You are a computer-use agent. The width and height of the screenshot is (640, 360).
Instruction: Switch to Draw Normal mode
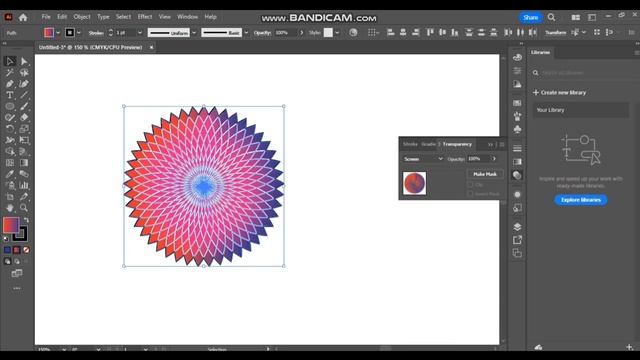click(x=7, y=261)
